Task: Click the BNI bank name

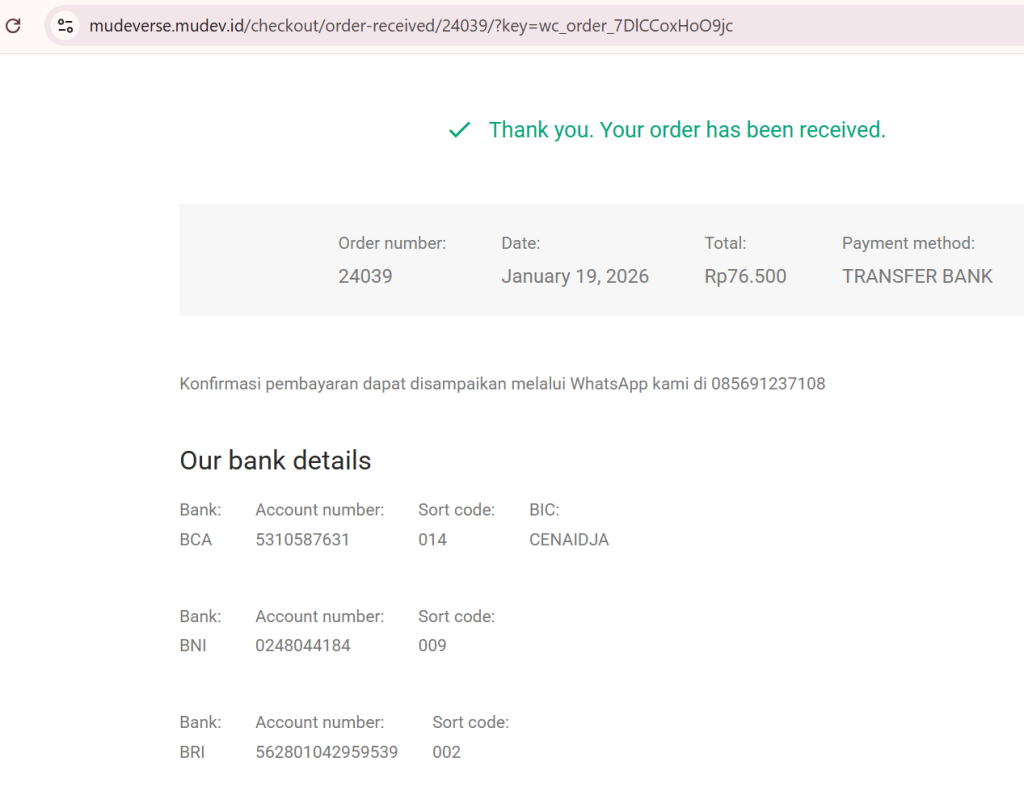Action: click(193, 646)
